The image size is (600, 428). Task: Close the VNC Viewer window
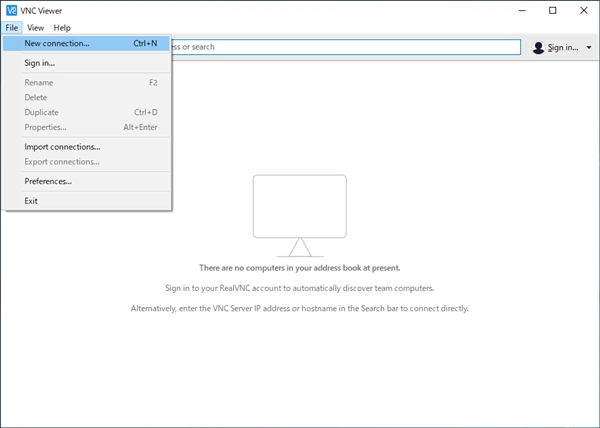[x=584, y=10]
